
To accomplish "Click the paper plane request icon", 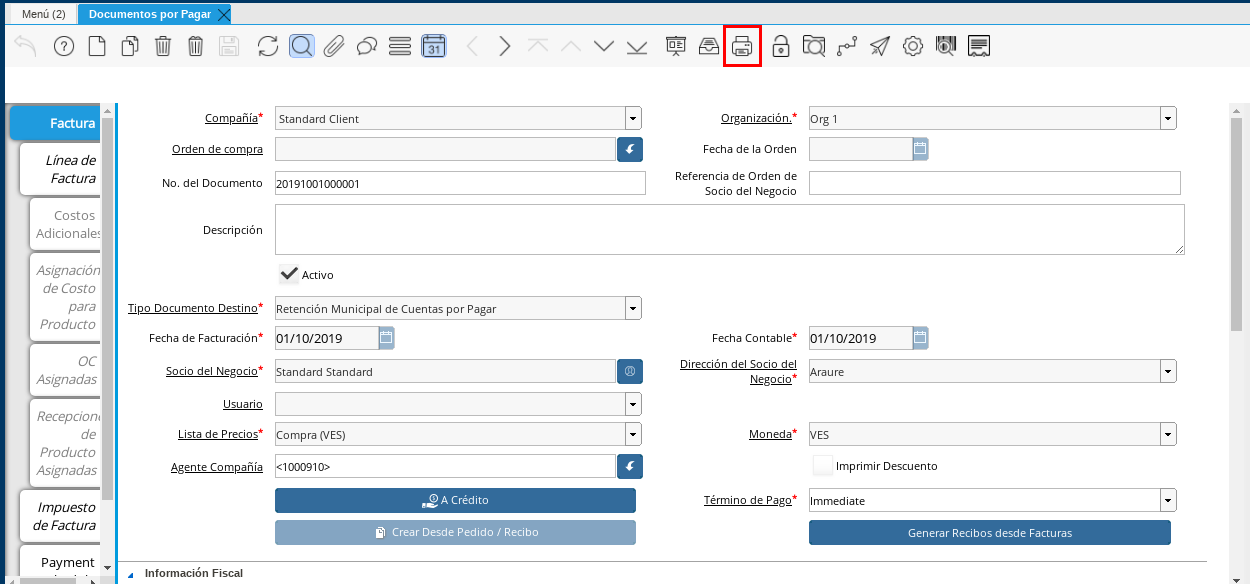I will [880, 46].
